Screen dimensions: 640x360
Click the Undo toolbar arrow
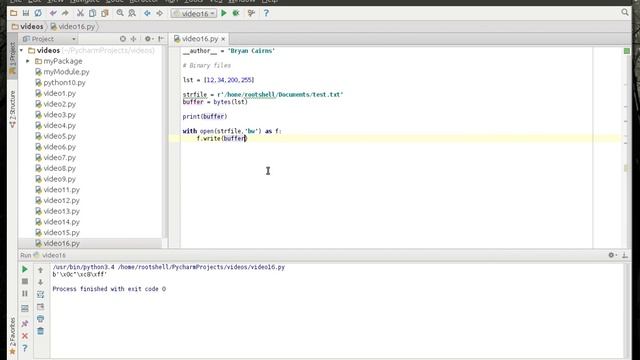coord(53,13)
